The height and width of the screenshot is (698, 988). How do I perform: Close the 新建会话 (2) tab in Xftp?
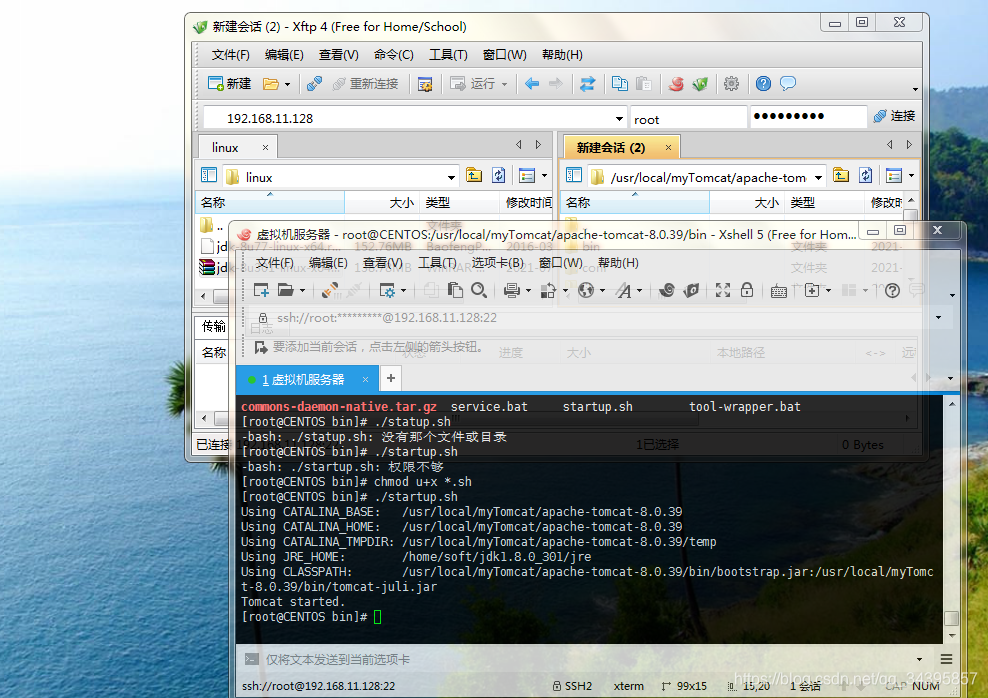pos(668,147)
